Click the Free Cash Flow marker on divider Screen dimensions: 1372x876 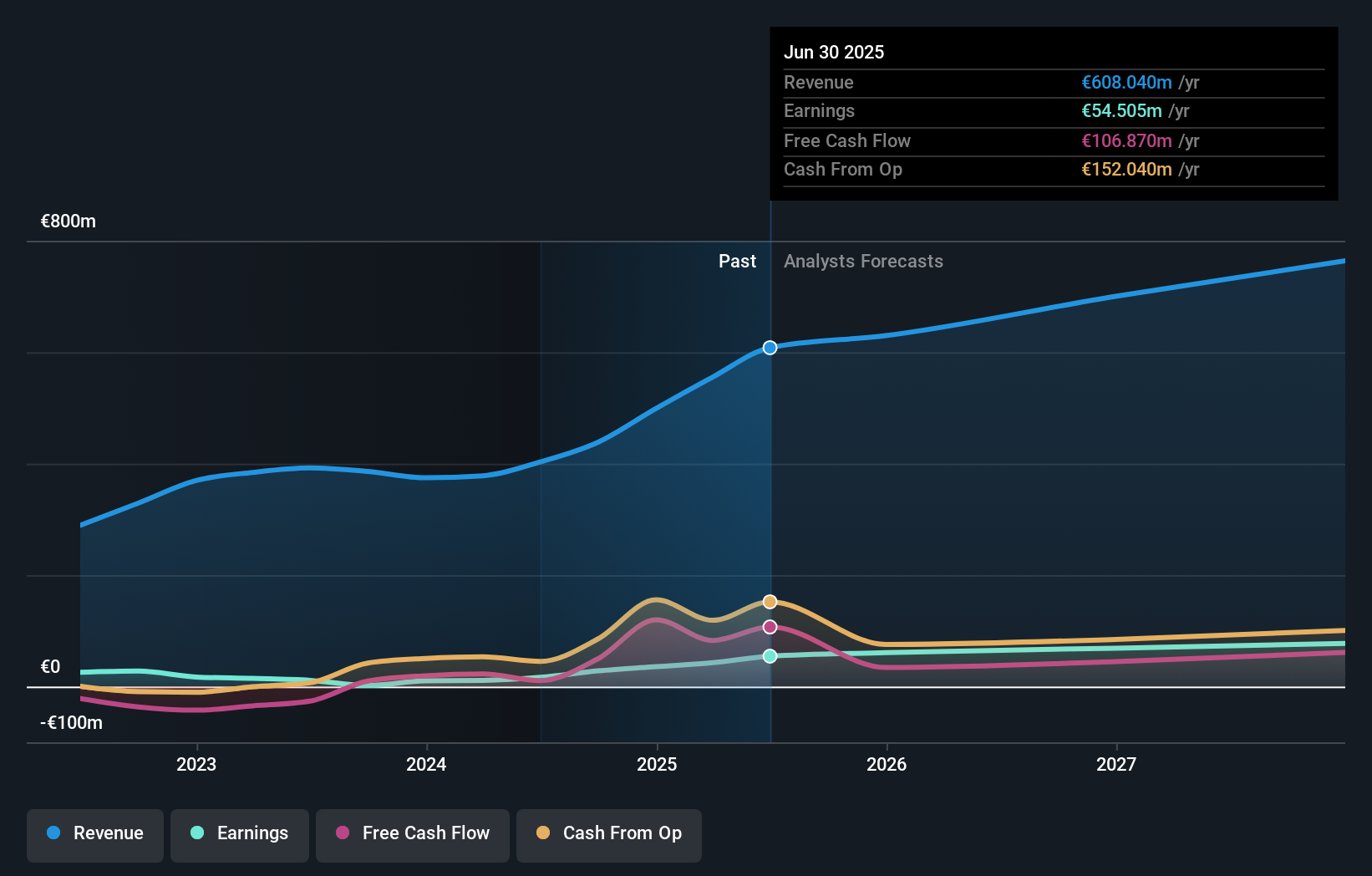click(x=769, y=626)
